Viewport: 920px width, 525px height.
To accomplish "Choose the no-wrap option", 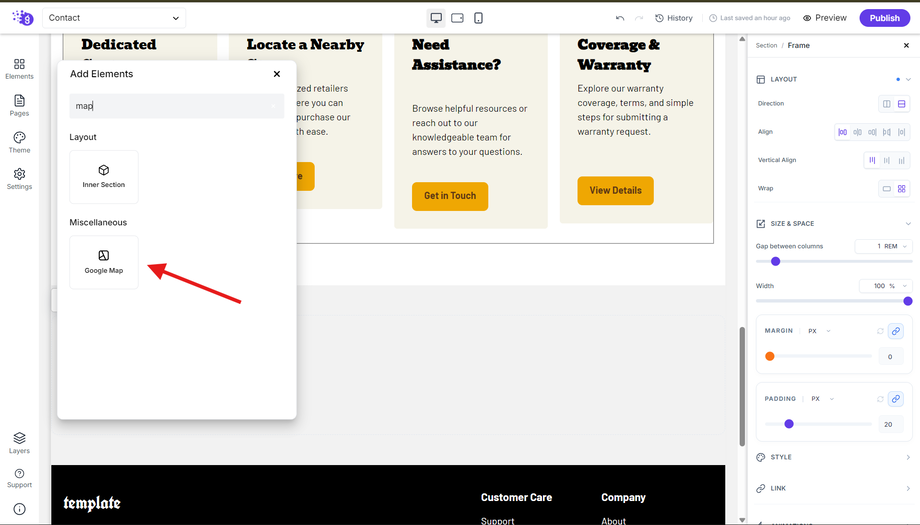I will [887, 189].
